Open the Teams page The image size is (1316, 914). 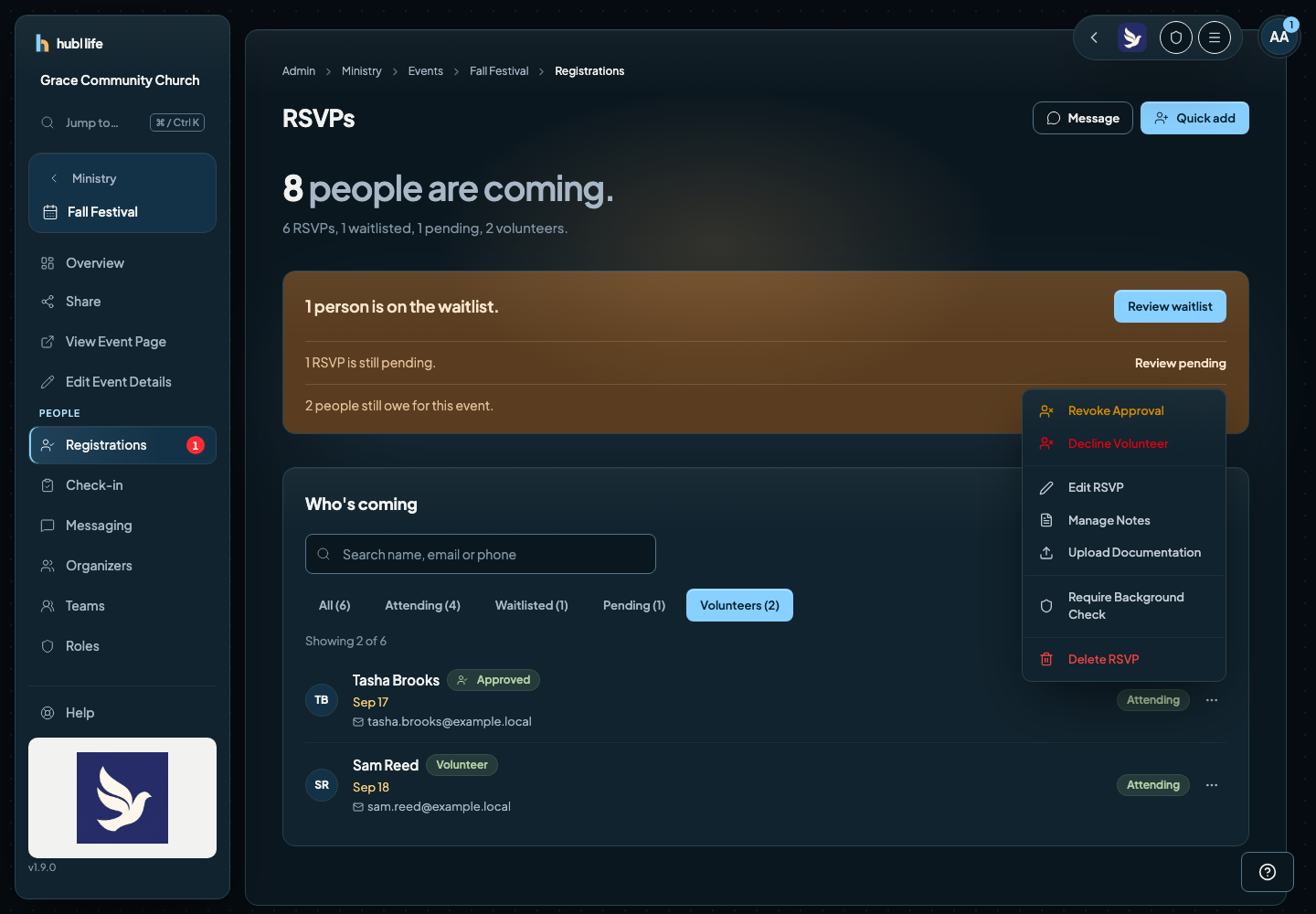click(x=122, y=606)
